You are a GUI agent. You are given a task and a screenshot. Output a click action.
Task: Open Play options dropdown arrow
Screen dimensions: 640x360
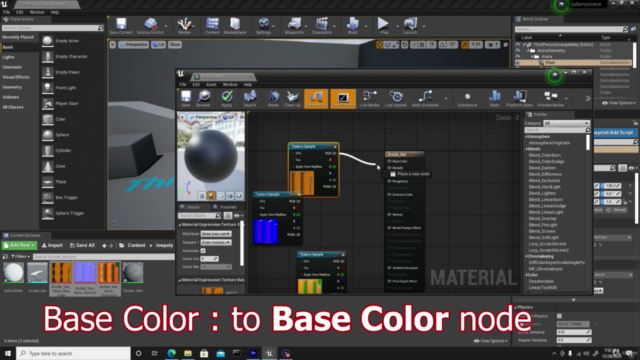tap(396, 26)
